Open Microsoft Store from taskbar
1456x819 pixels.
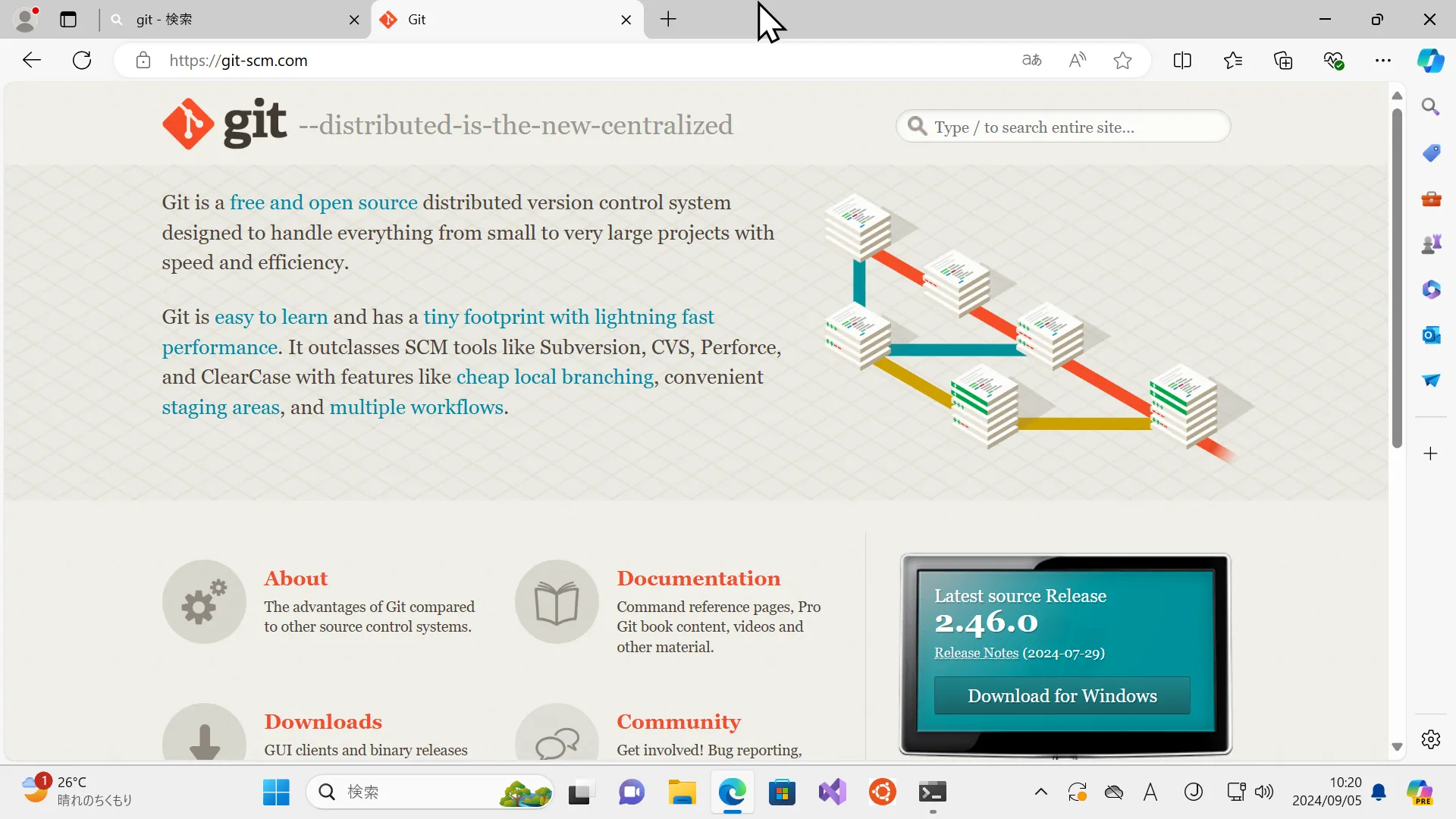[x=782, y=792]
